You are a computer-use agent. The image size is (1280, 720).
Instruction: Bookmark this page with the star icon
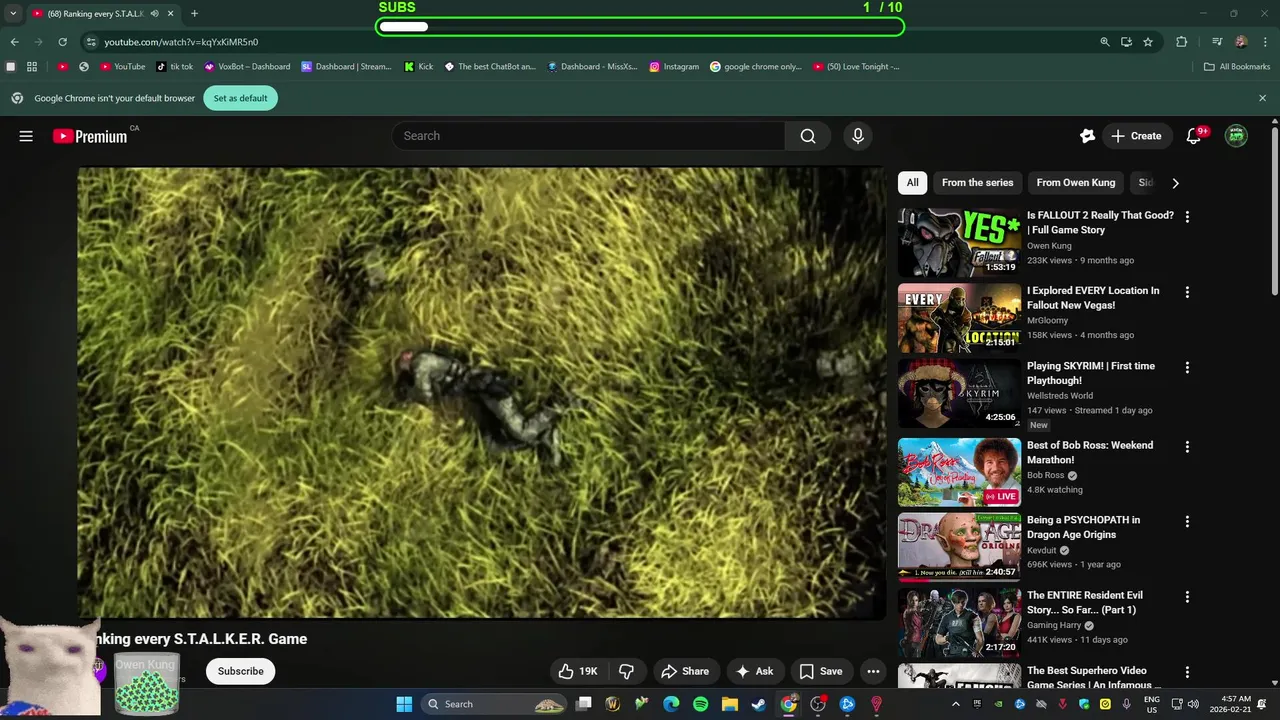point(1148,42)
